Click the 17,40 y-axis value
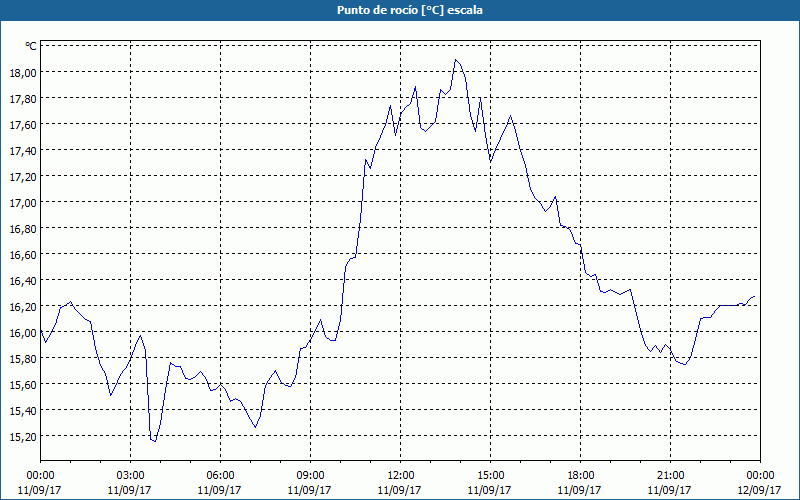Viewport: 800px width, 500px height. coord(23,151)
